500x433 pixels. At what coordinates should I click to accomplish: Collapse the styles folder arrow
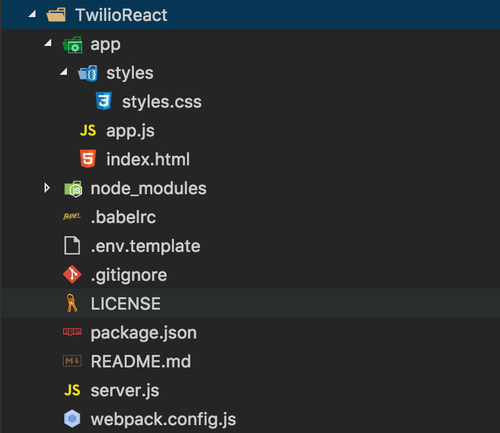64,72
